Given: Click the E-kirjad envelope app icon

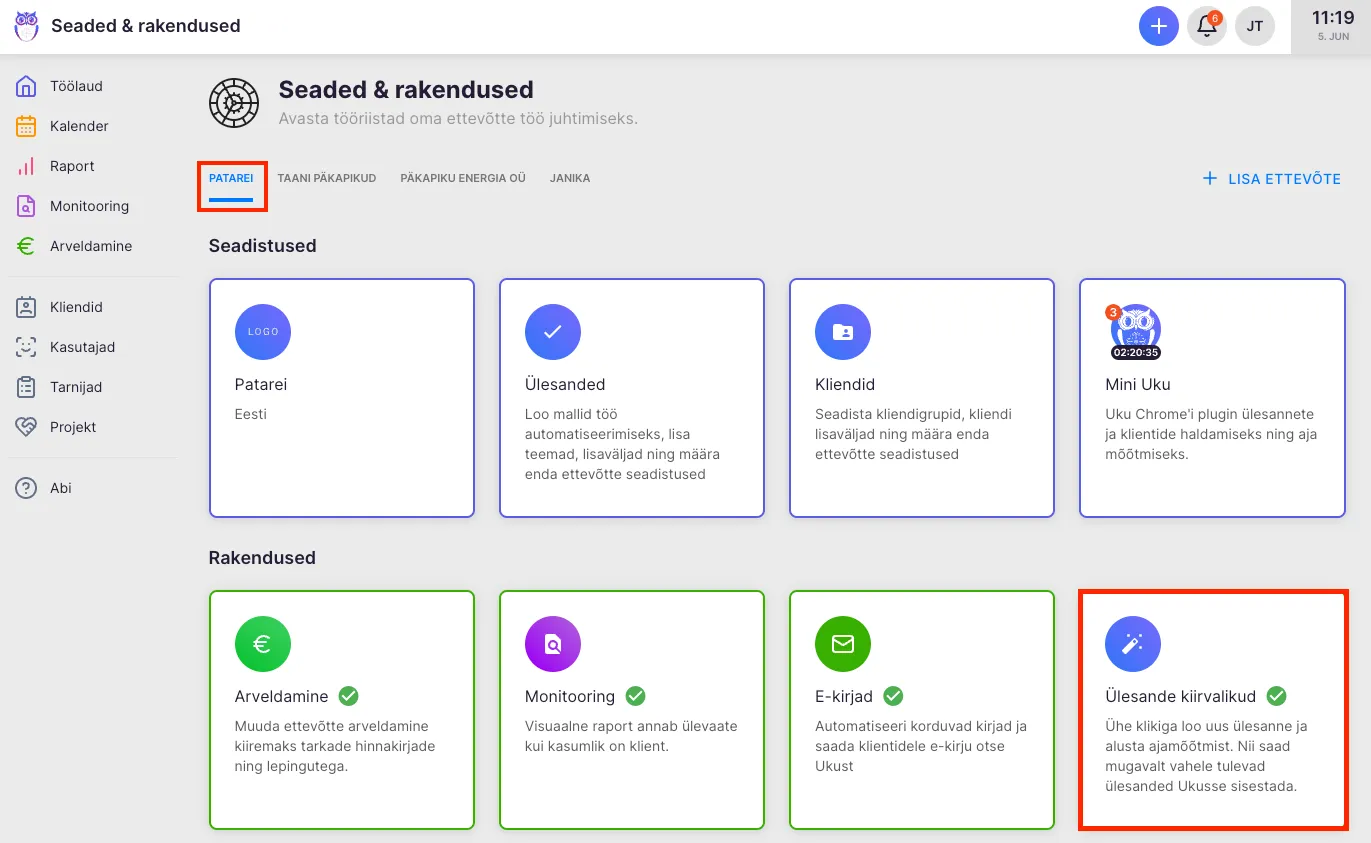Looking at the screenshot, I should 842,644.
